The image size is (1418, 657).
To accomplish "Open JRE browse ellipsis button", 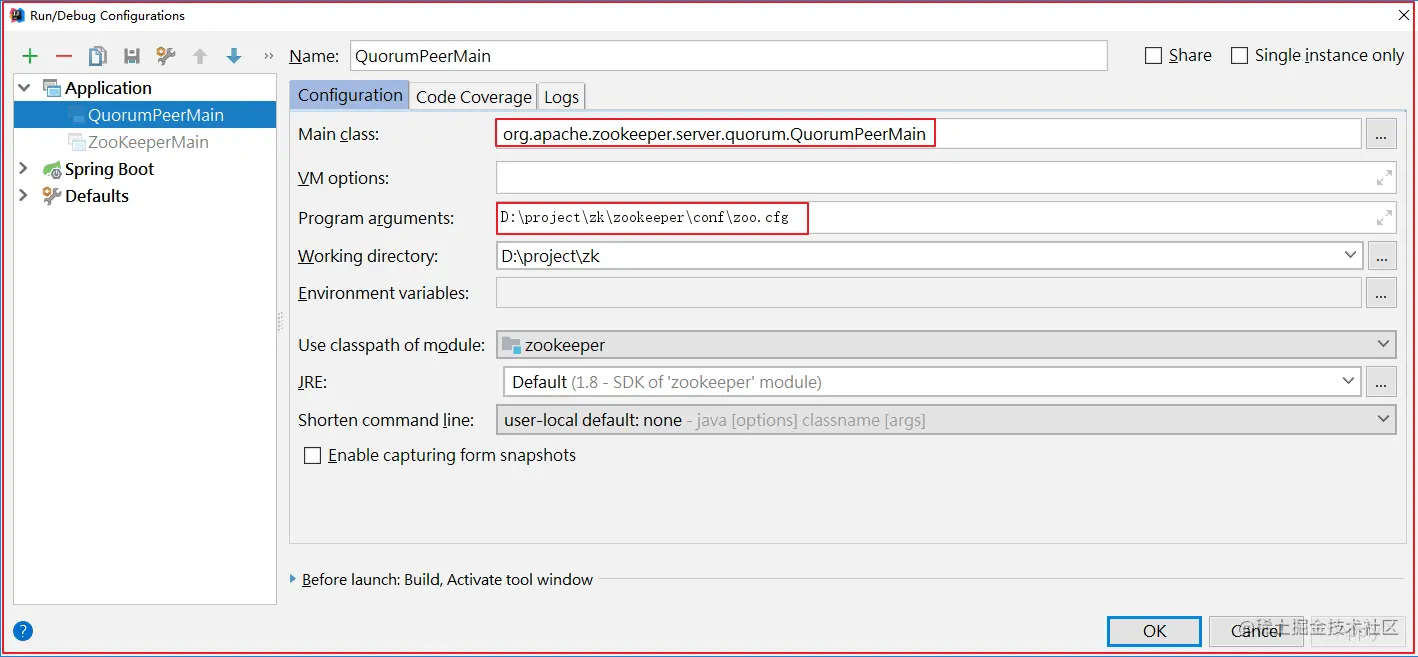I will click(x=1381, y=382).
